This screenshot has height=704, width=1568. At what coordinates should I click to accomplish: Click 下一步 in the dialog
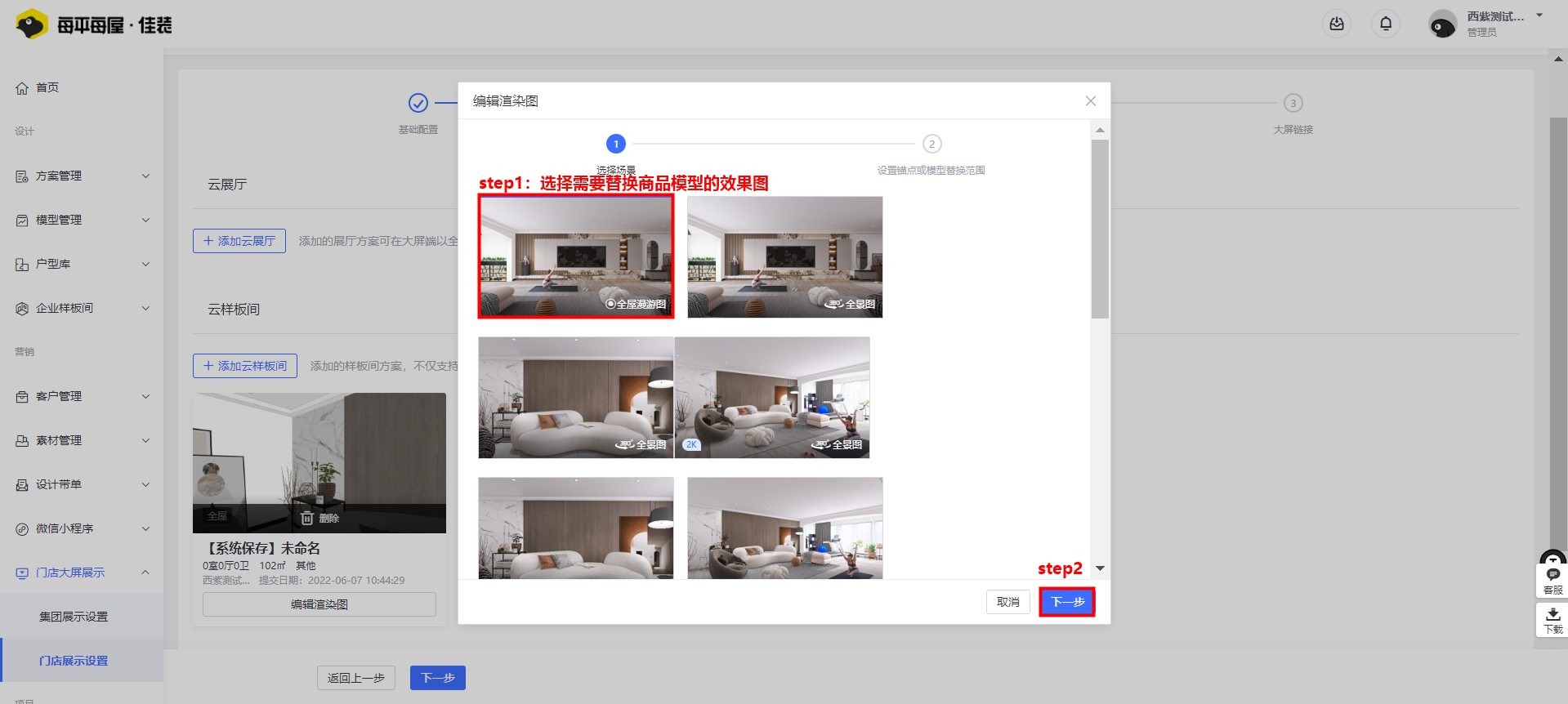tap(1067, 602)
